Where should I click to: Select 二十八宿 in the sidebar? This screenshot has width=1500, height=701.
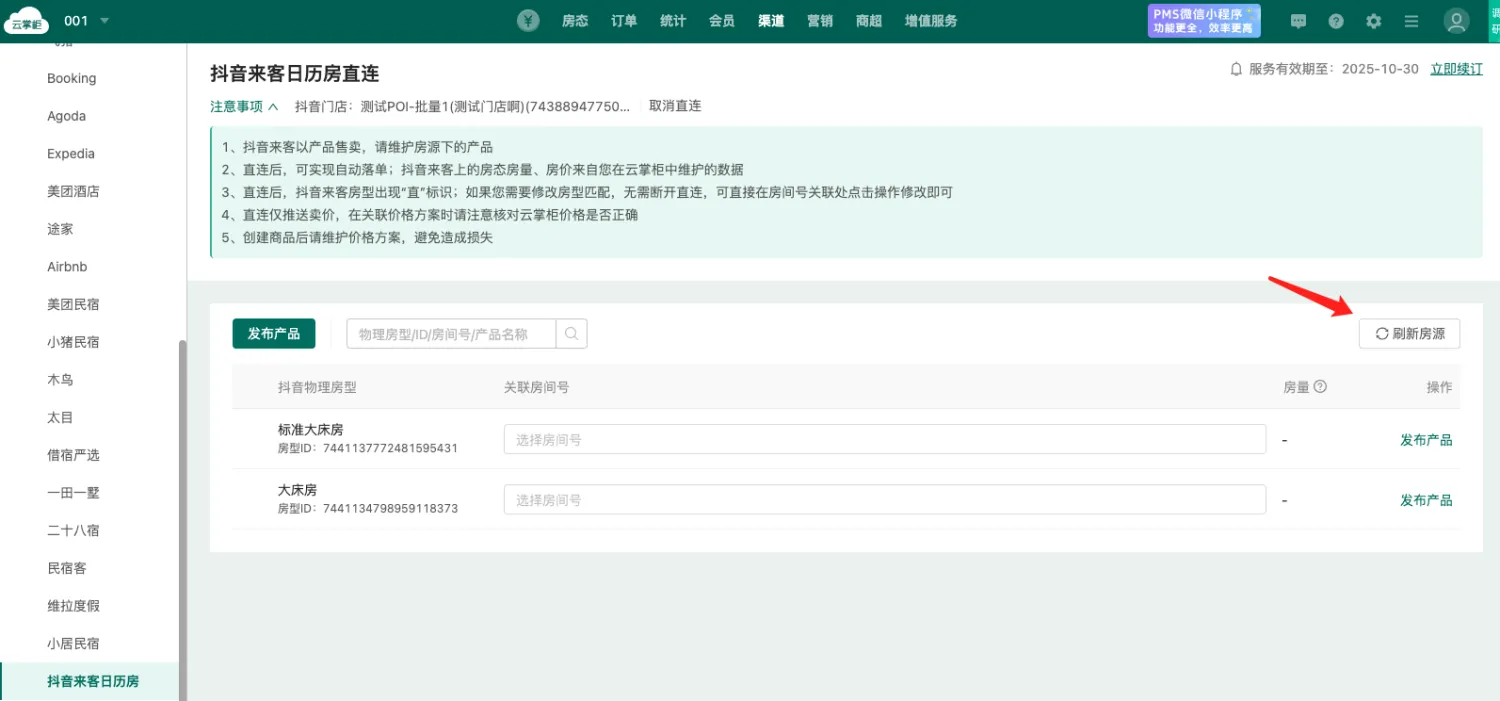pos(73,530)
